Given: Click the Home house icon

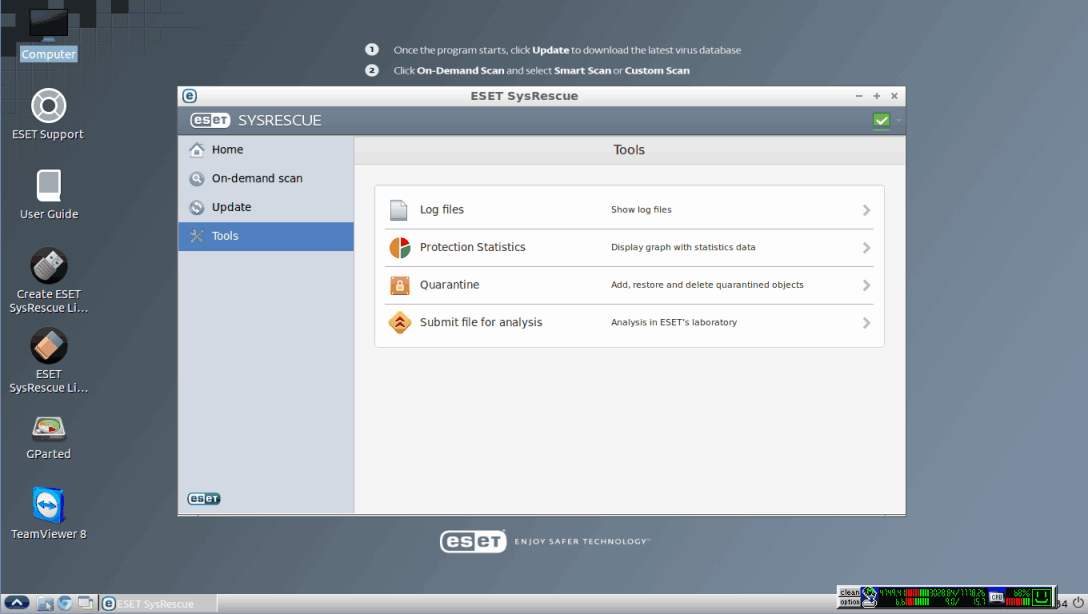Looking at the screenshot, I should tap(197, 149).
